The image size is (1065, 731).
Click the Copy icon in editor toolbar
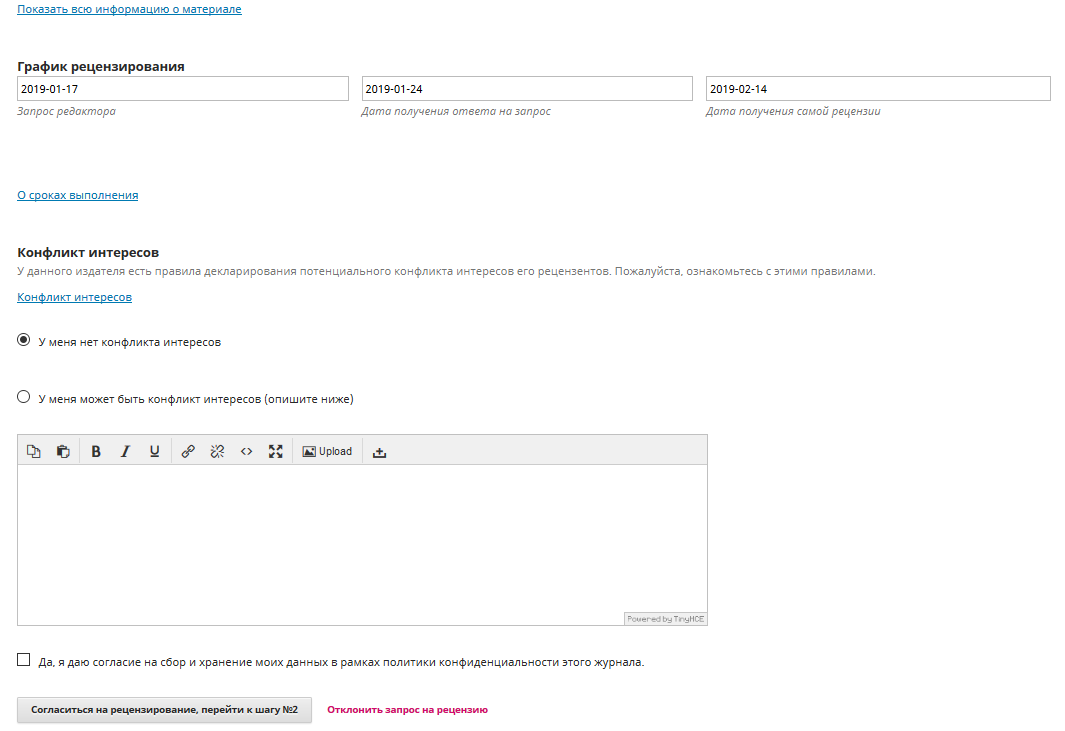coord(33,451)
